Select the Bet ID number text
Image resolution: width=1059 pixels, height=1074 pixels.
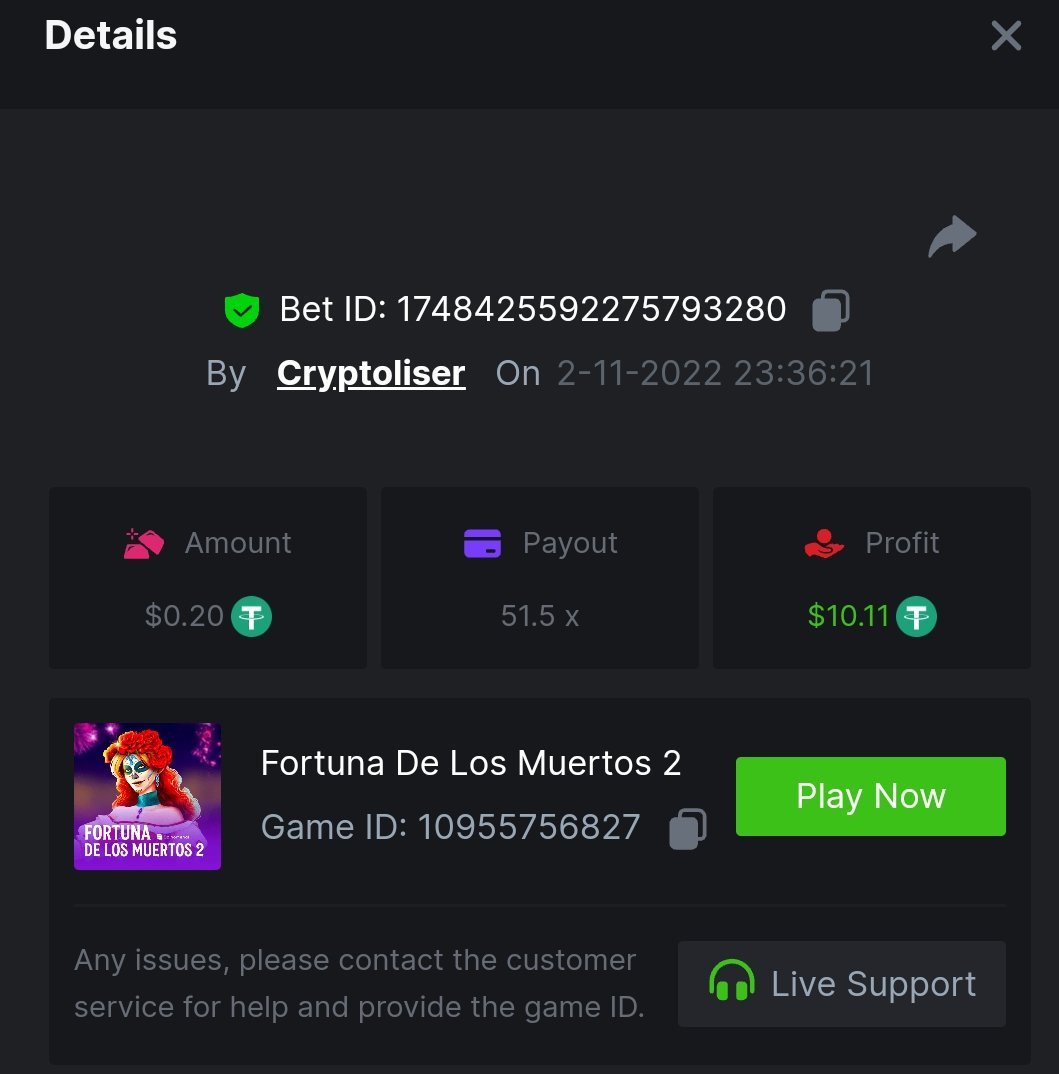click(591, 310)
